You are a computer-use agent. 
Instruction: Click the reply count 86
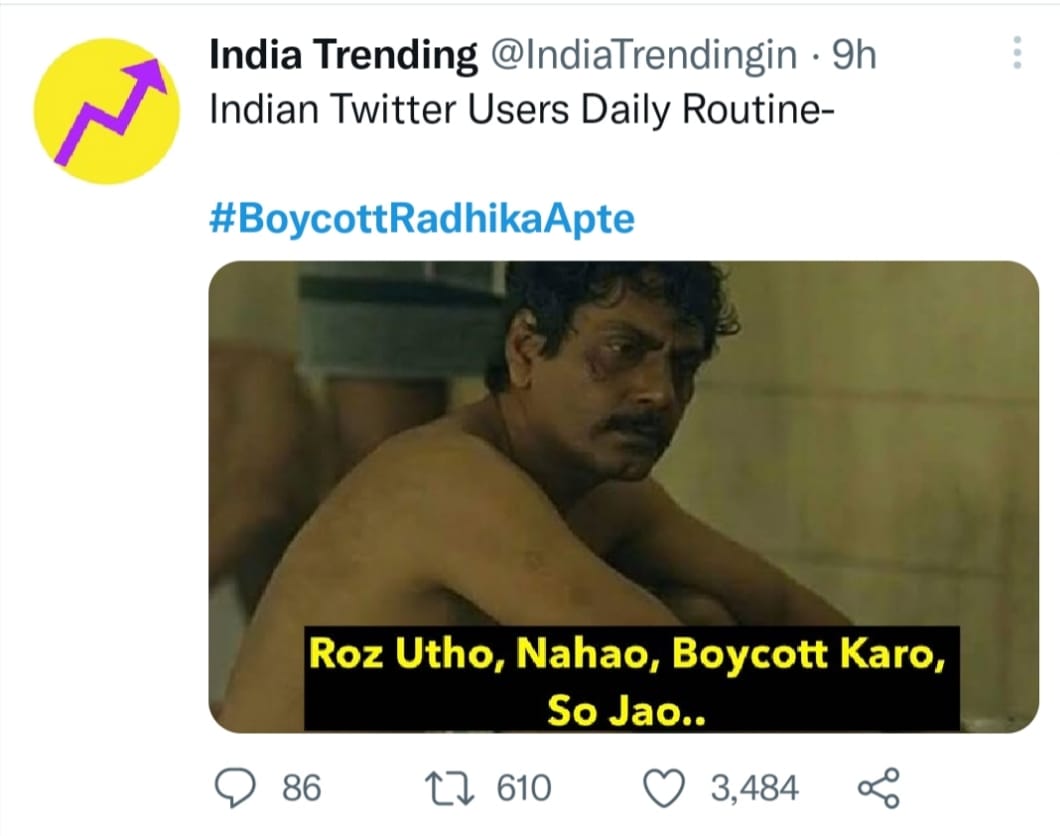tap(301, 789)
